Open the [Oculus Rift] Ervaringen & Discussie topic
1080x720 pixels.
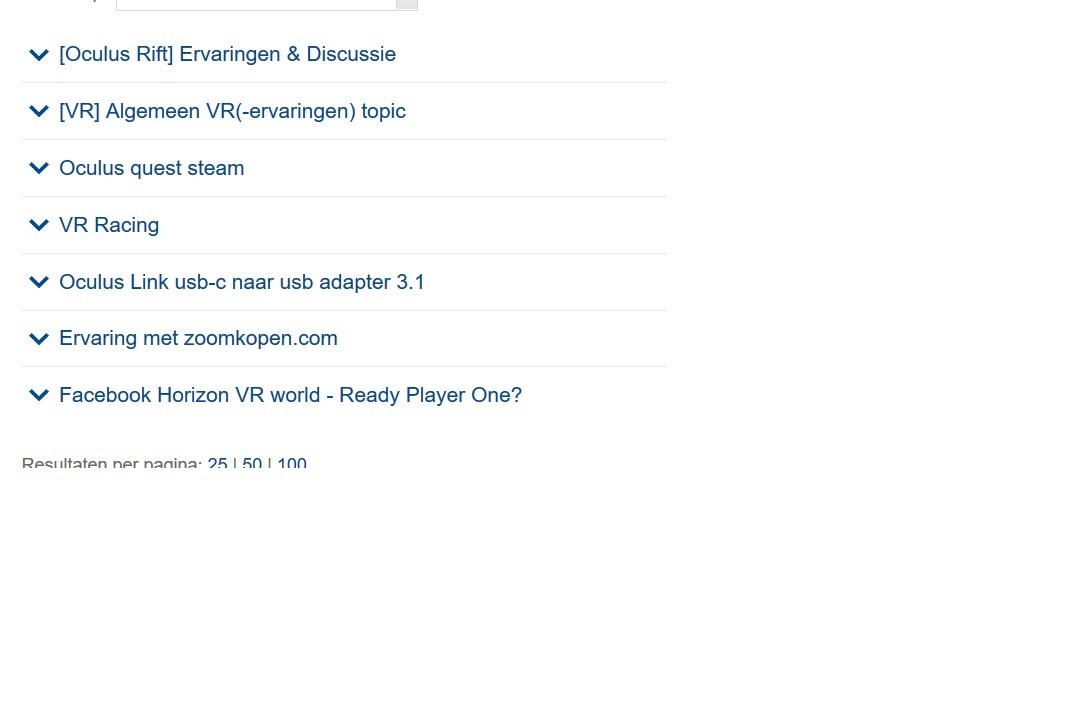tap(227, 54)
